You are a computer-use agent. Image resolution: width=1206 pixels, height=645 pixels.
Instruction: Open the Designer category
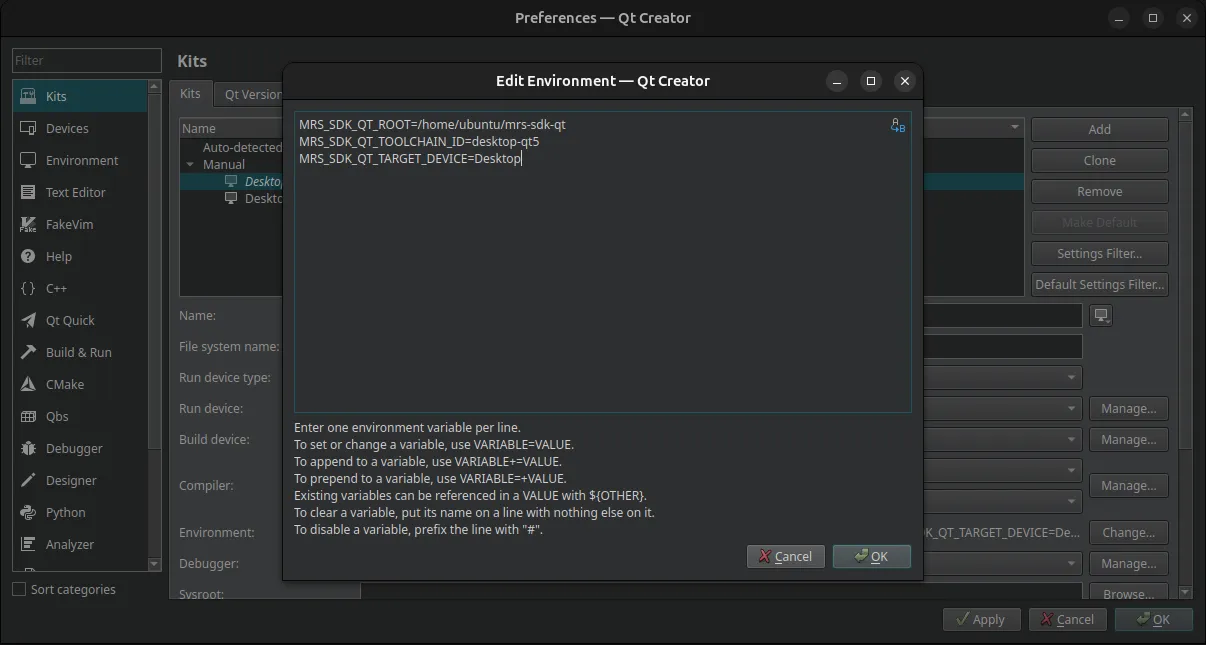pos(80,480)
